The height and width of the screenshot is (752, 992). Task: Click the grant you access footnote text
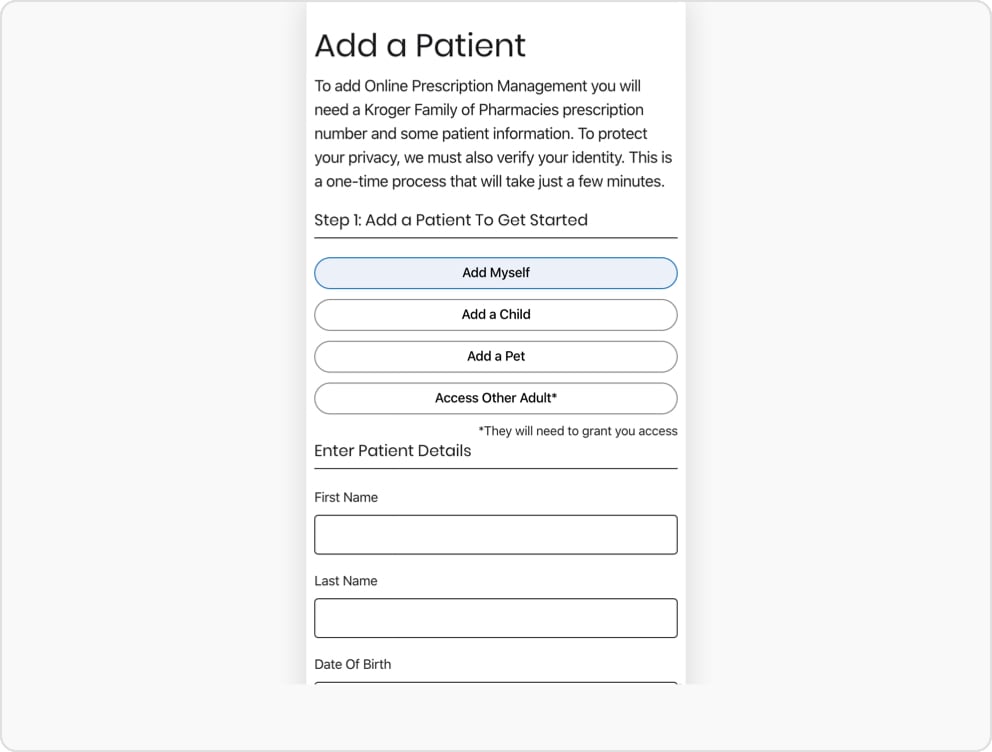tap(578, 431)
